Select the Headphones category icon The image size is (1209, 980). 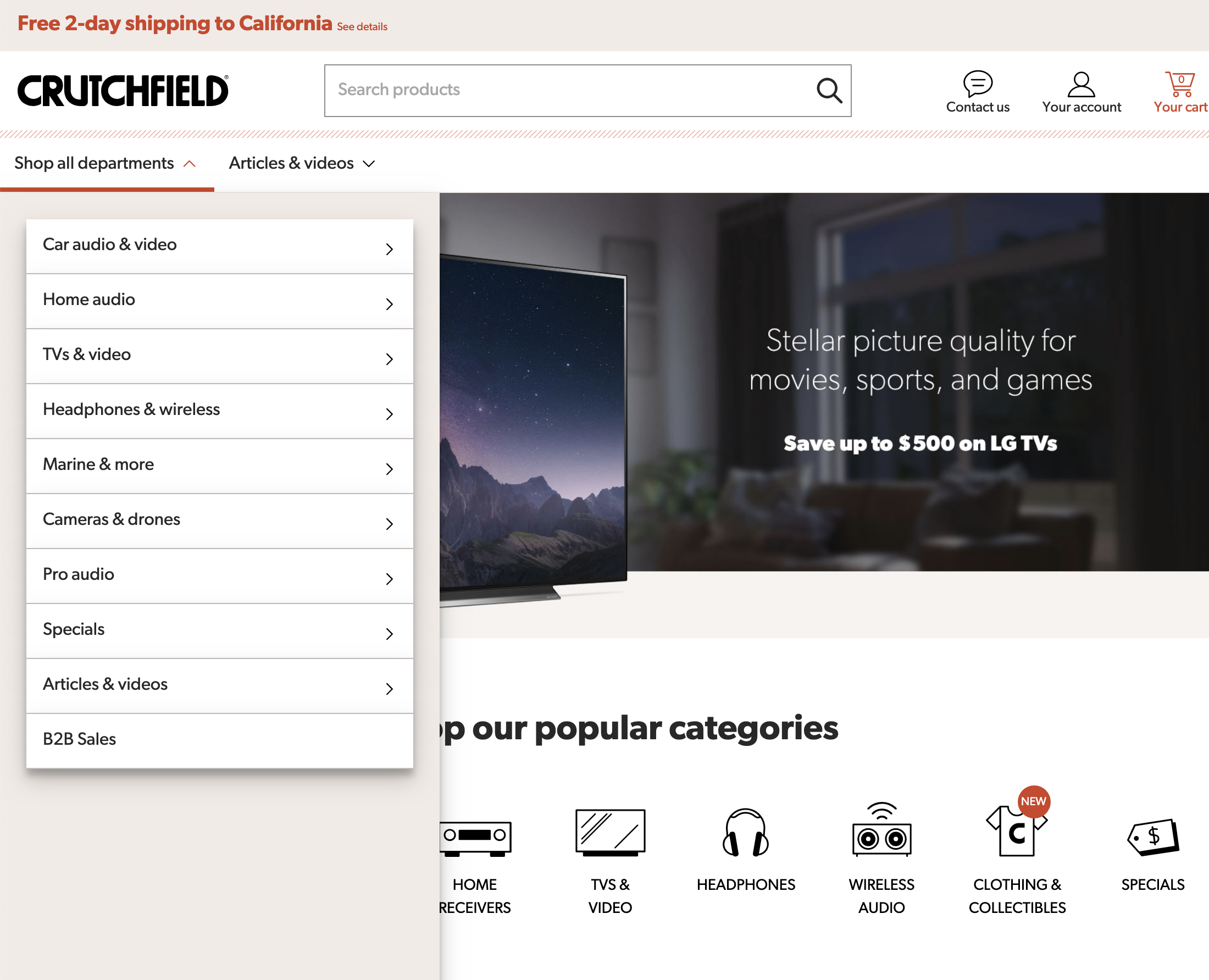pos(745,833)
